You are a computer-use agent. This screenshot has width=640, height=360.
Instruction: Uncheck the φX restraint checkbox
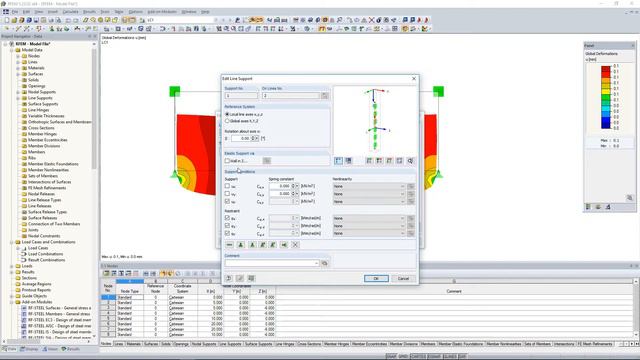[x=227, y=218]
